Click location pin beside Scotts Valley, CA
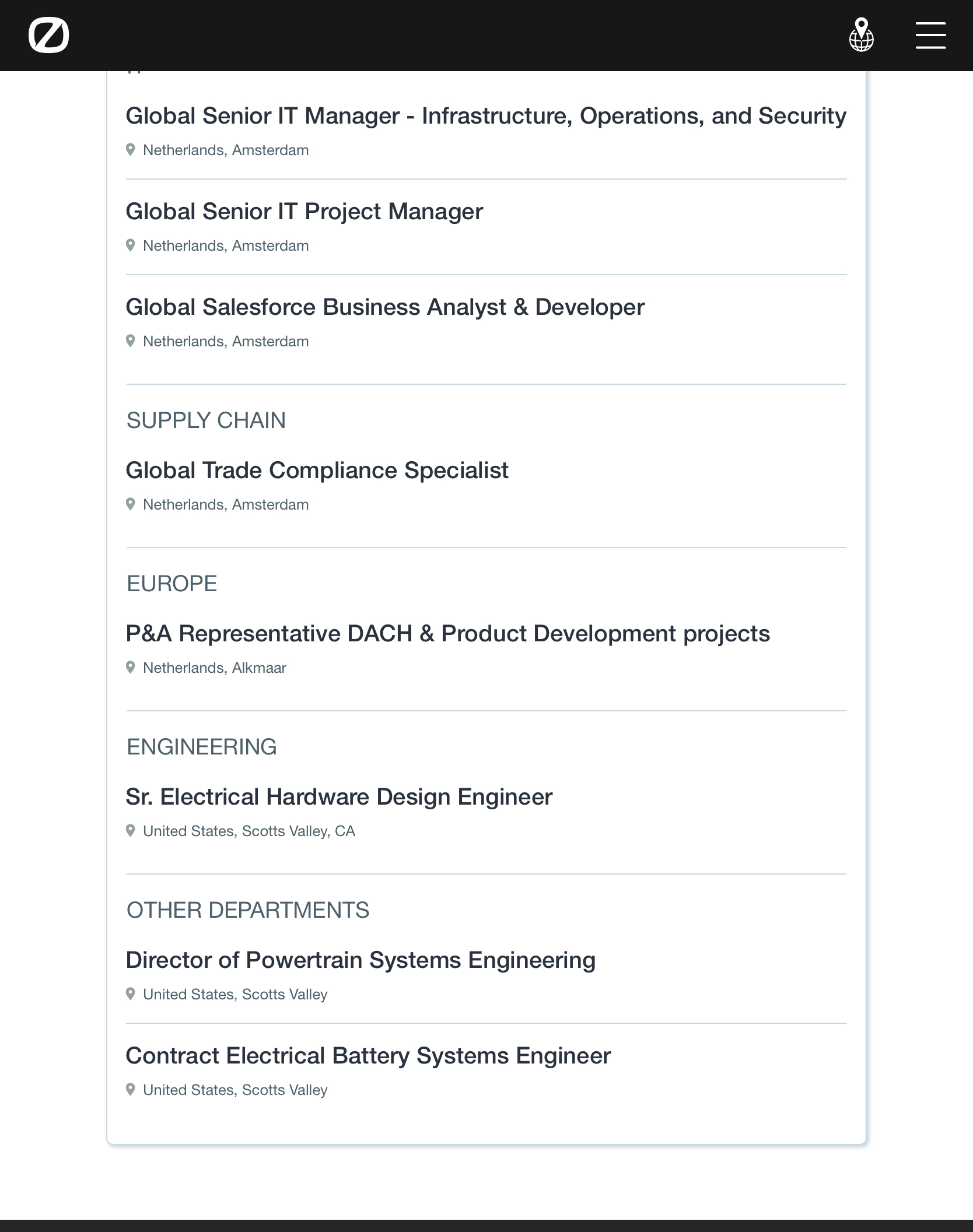973x1232 pixels. click(x=131, y=830)
